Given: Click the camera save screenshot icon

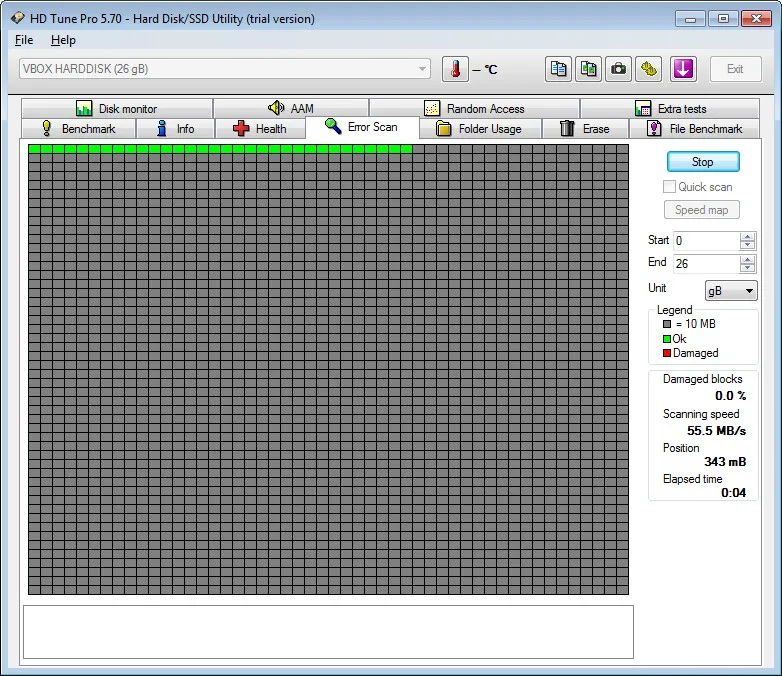Looking at the screenshot, I should pyautogui.click(x=618, y=69).
